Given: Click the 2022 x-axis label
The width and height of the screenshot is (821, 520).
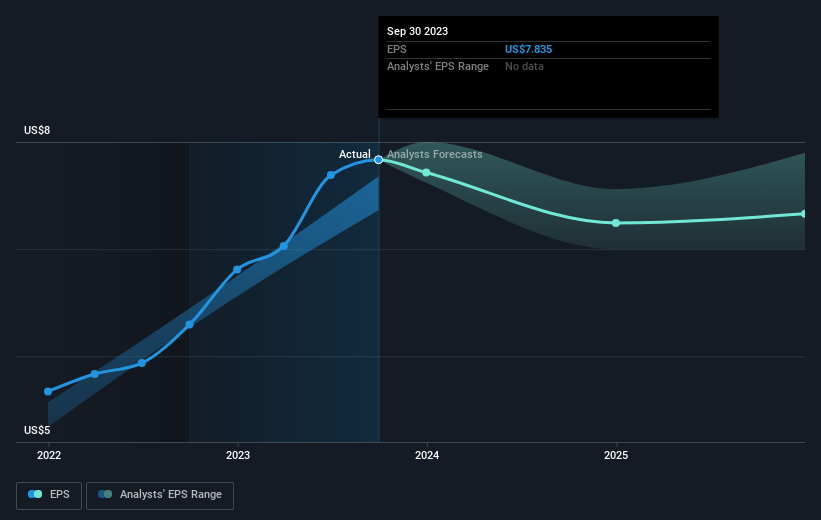Looking at the screenshot, I should coord(49,456).
